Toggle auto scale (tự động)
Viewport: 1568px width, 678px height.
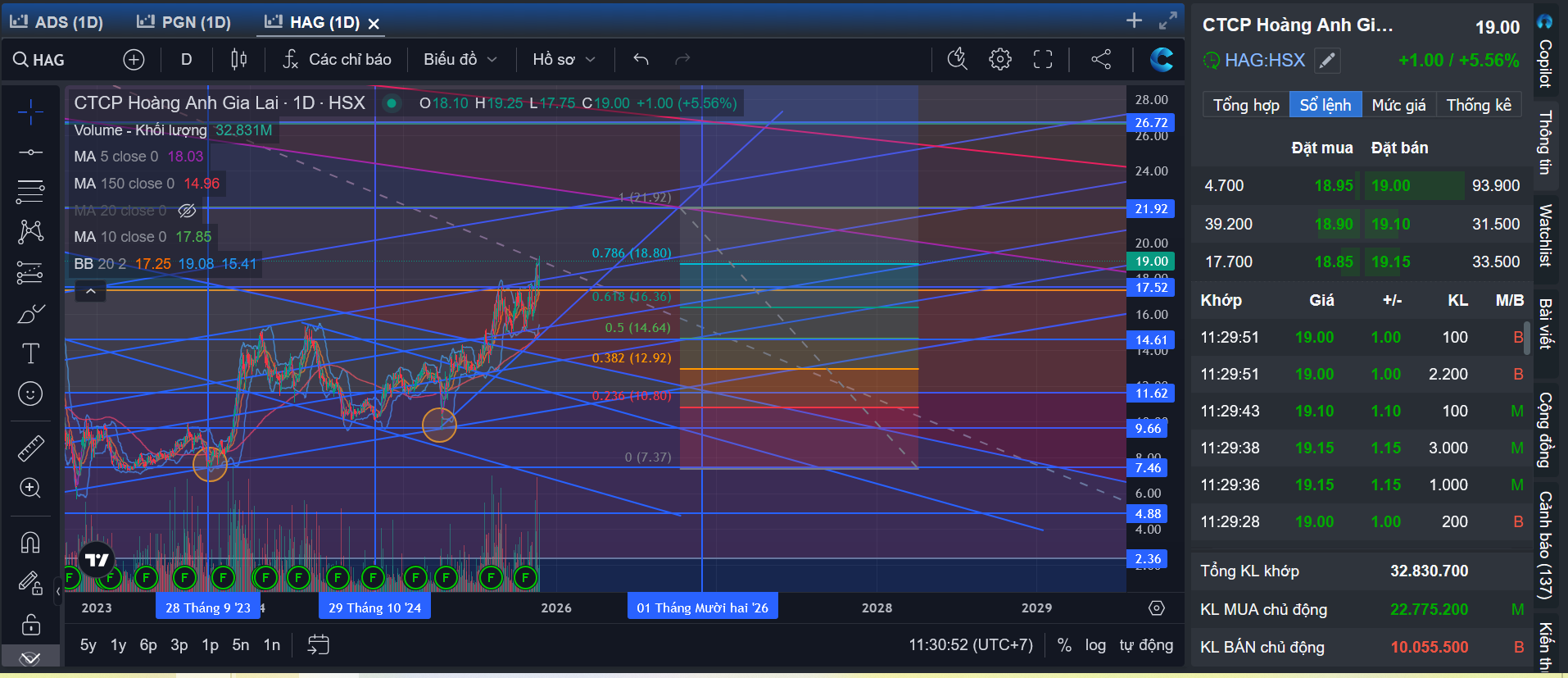[1146, 645]
